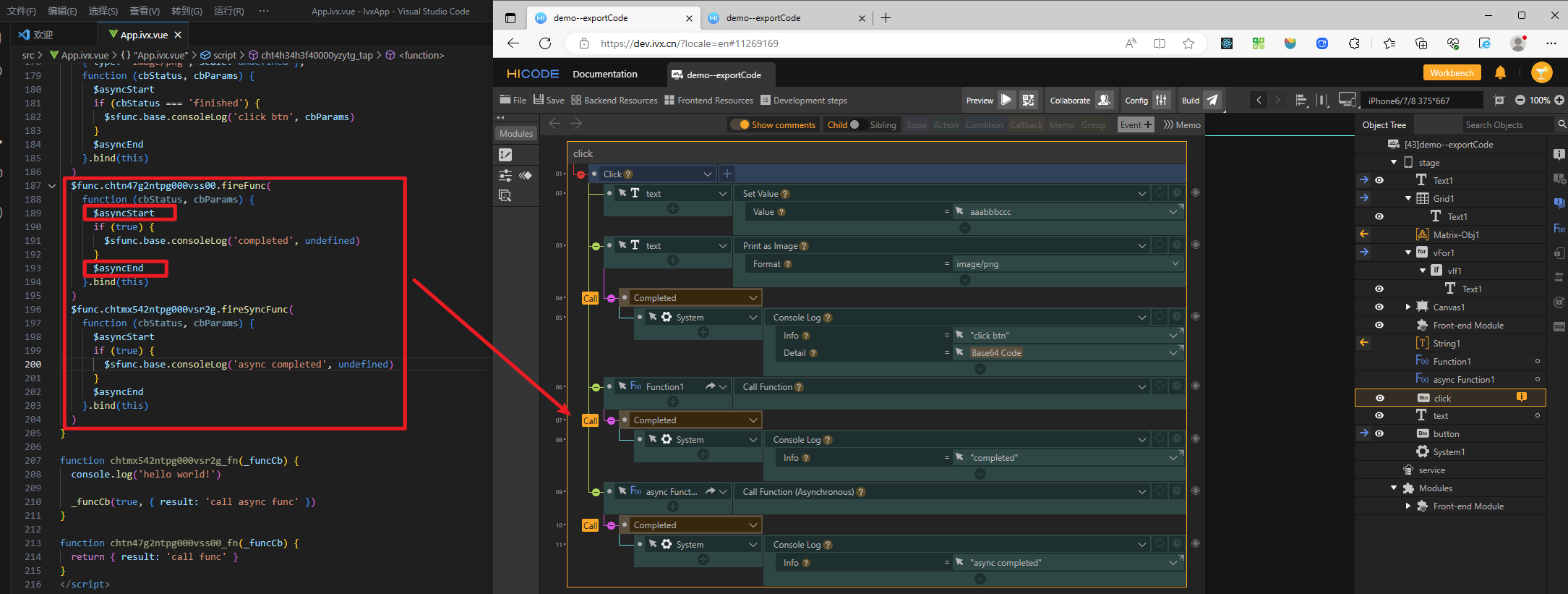Run the app preview play button

pos(1006,100)
